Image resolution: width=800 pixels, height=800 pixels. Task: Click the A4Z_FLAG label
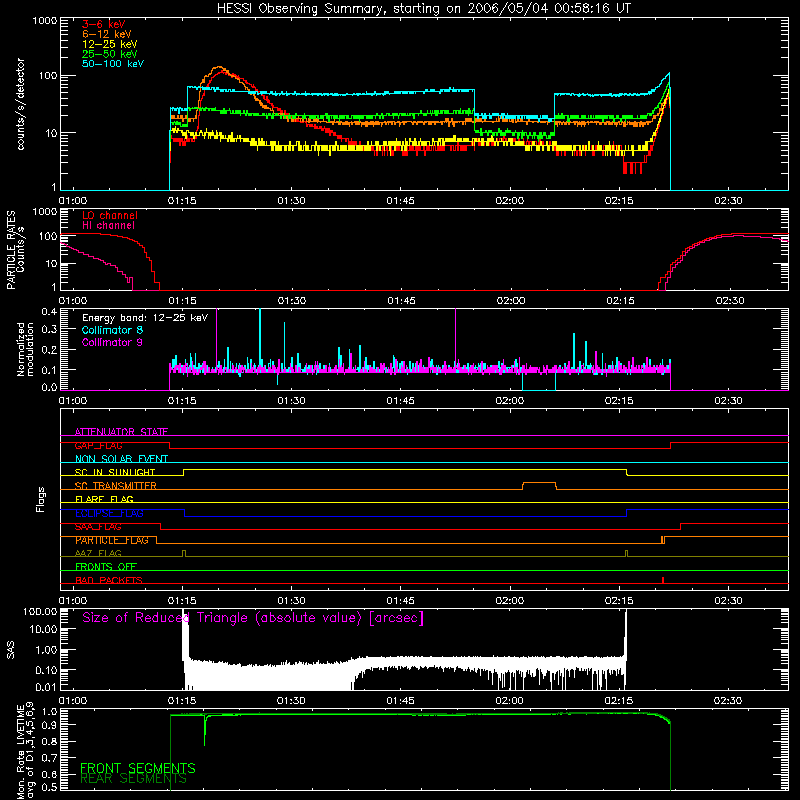[x=98, y=553]
